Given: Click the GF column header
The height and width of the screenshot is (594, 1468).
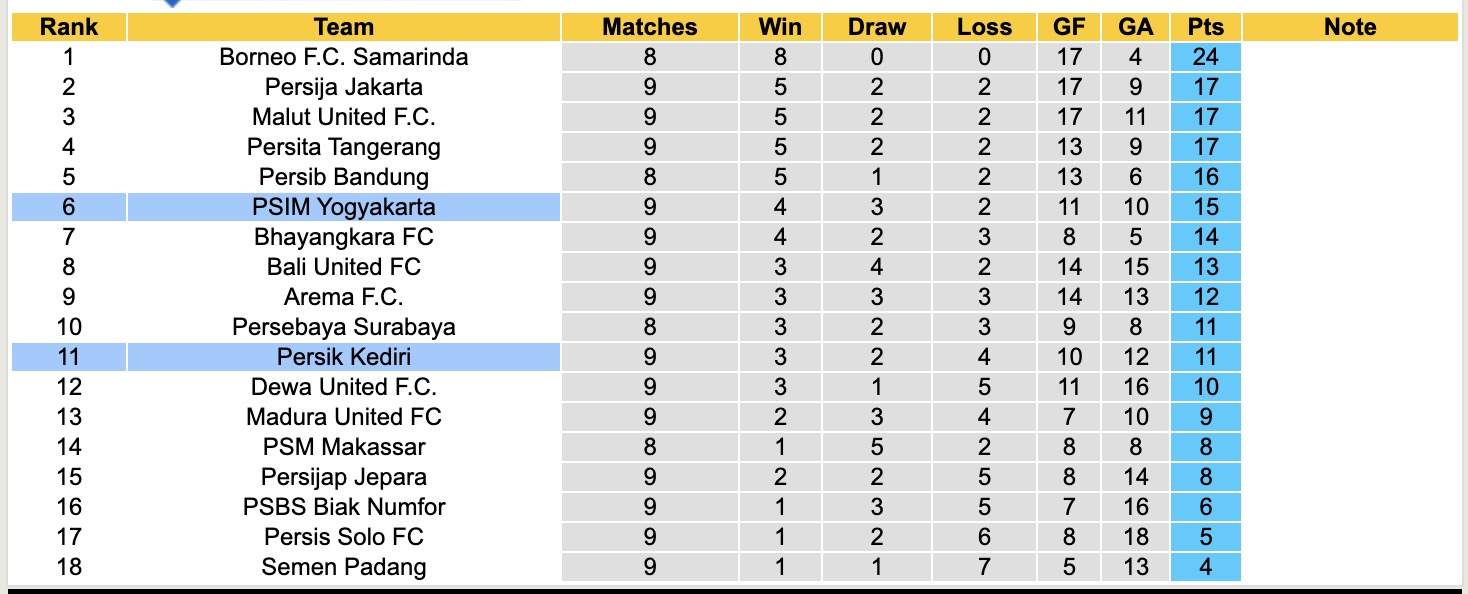Looking at the screenshot, I should pos(1069,27).
